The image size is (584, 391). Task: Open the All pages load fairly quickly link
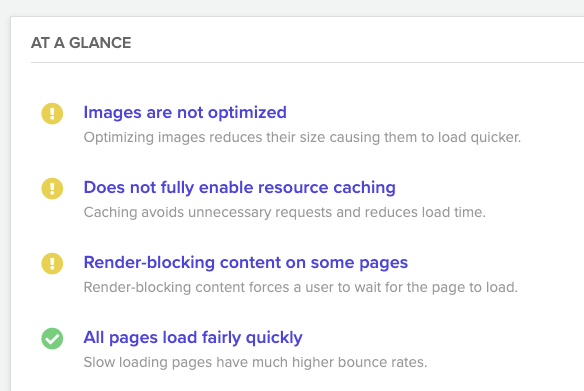point(193,337)
